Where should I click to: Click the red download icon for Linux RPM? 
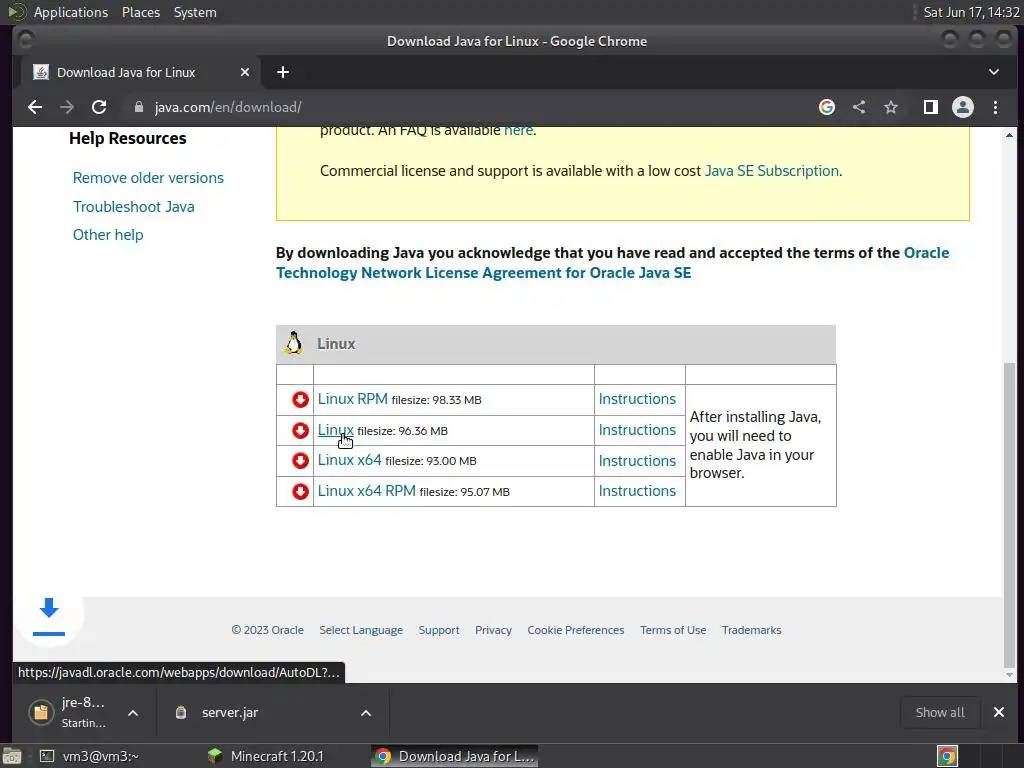point(300,400)
